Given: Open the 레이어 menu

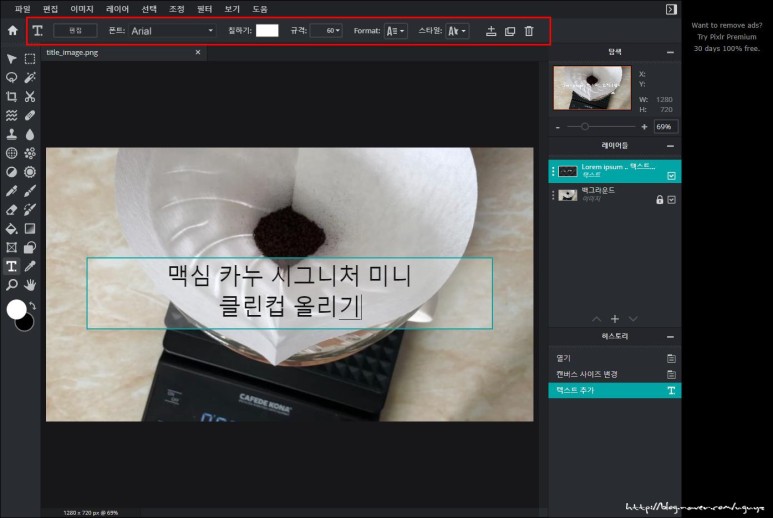Looking at the screenshot, I should coord(117,9).
